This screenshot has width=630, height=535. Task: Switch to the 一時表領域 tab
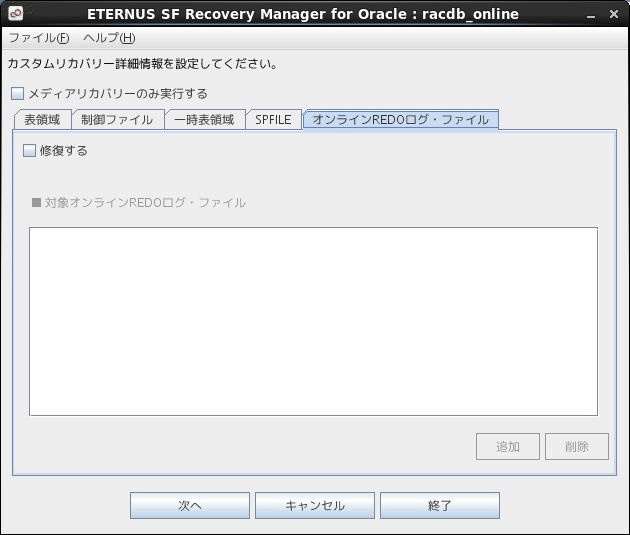205,120
